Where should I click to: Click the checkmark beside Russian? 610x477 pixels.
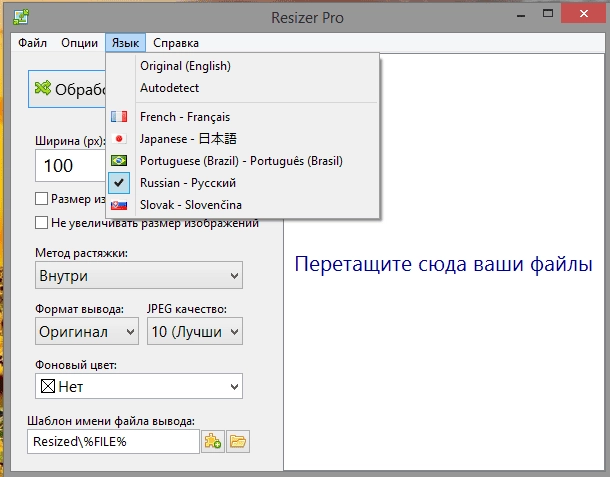click(119, 182)
